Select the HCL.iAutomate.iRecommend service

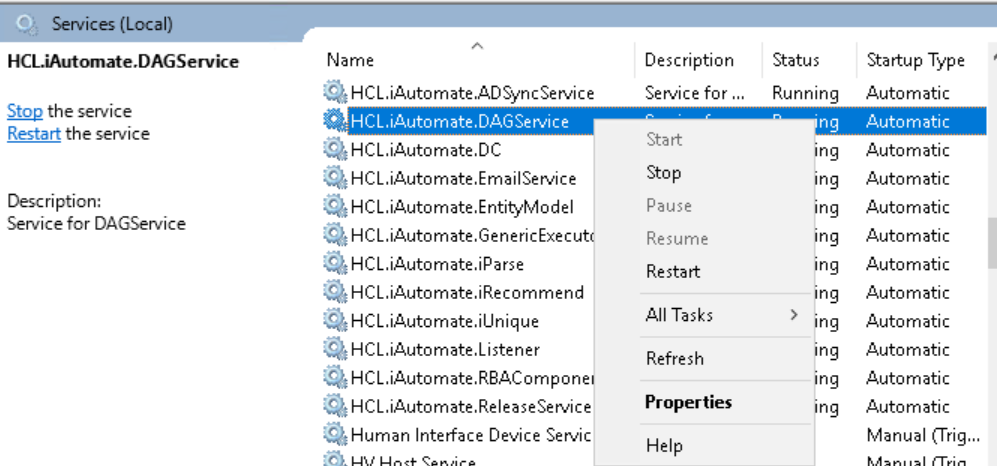467,292
